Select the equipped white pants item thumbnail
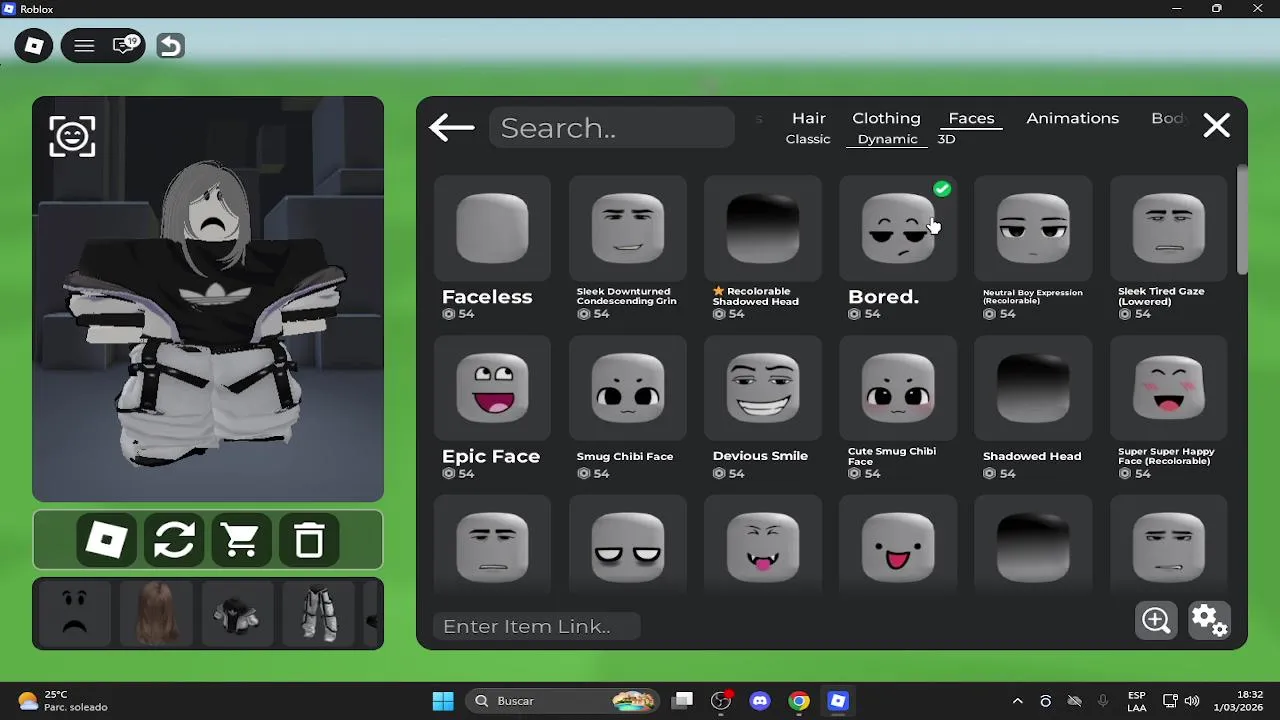This screenshot has width=1280, height=720. (320, 613)
